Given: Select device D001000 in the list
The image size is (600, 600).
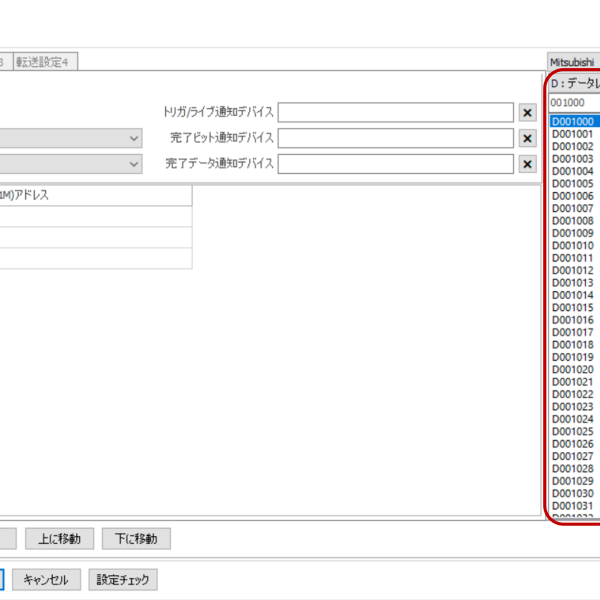Looking at the screenshot, I should click(x=573, y=121).
